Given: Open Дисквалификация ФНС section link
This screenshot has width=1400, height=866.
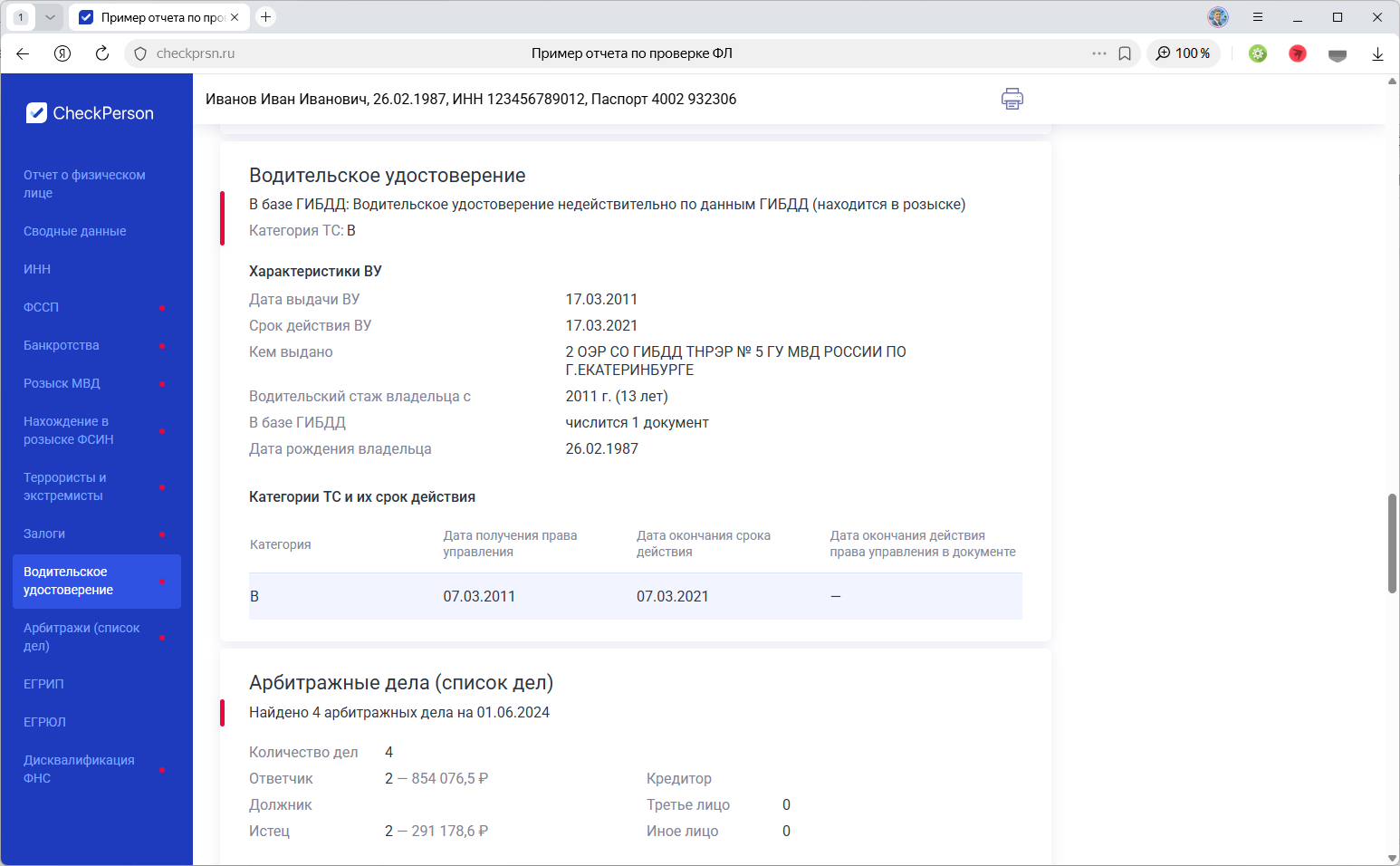Looking at the screenshot, I should [x=79, y=769].
